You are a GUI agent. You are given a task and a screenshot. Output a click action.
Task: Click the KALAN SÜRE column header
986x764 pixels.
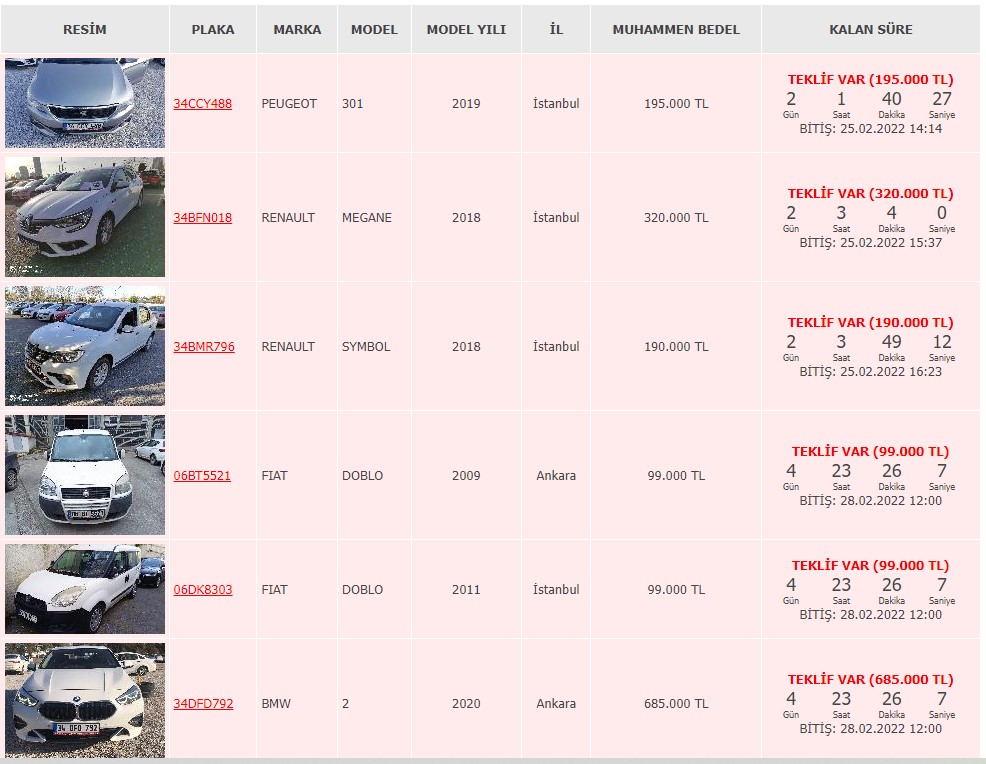(x=871, y=30)
